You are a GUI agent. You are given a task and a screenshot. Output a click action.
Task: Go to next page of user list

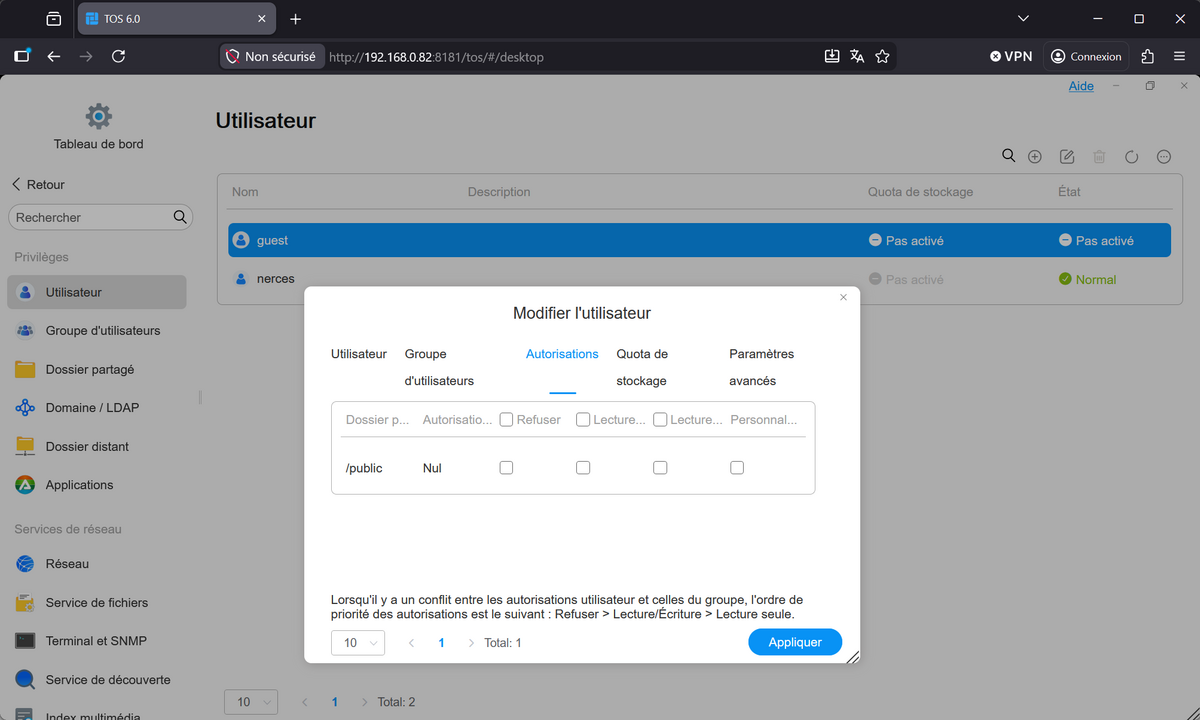point(364,703)
